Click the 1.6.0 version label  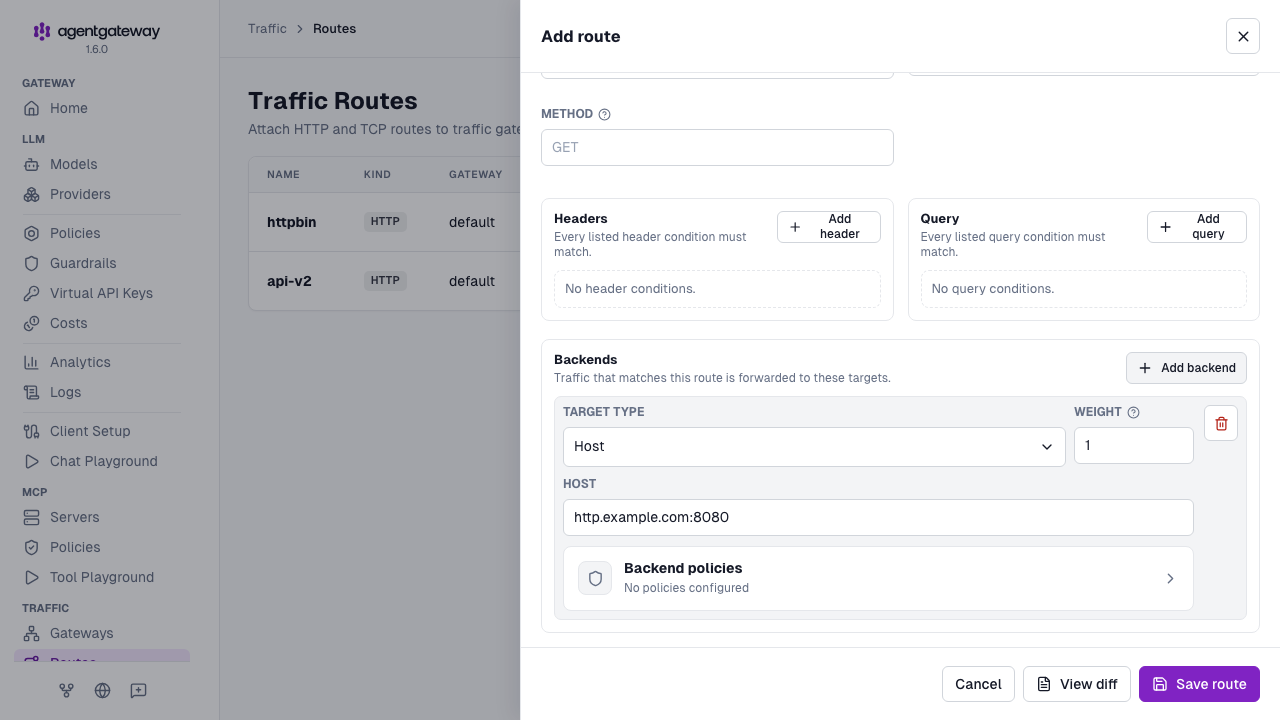tap(96, 49)
